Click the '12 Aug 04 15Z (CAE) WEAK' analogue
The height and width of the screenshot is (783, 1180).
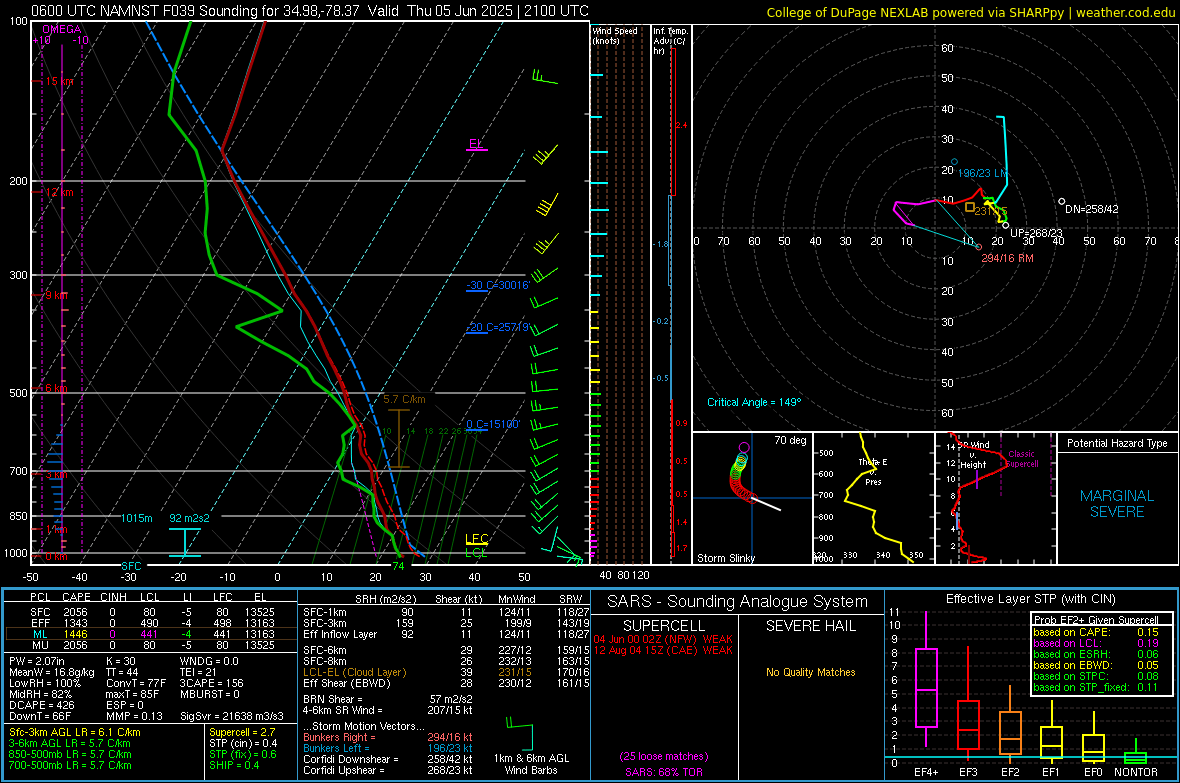click(x=663, y=650)
